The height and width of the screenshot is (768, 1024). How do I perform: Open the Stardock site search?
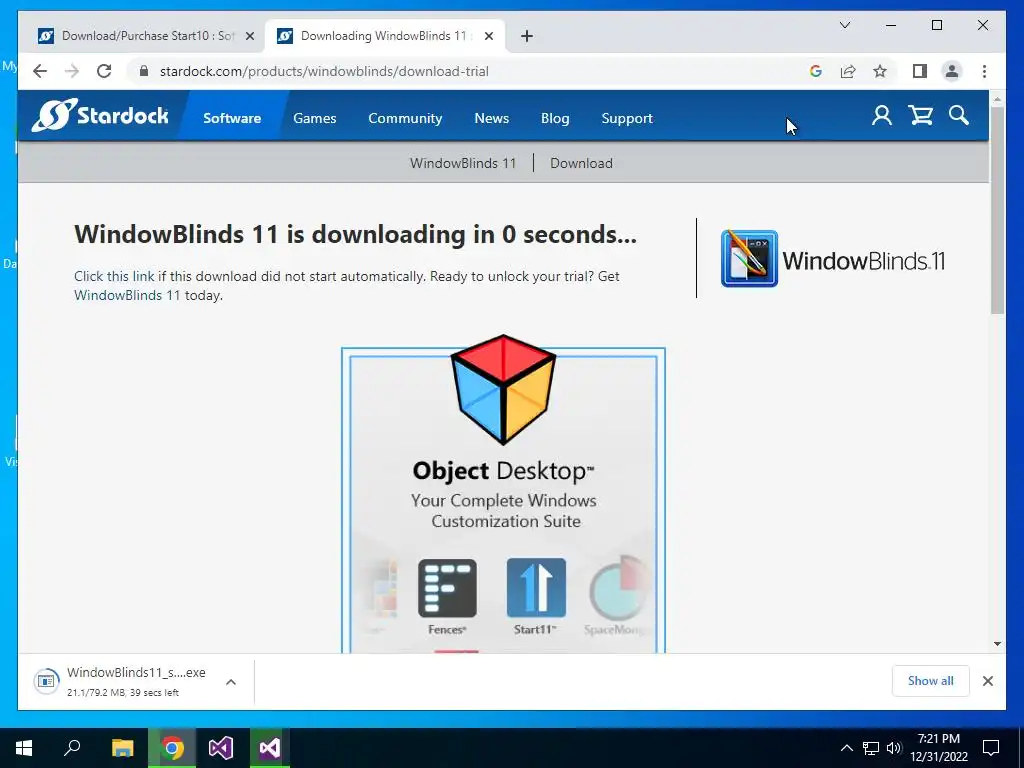tap(959, 116)
